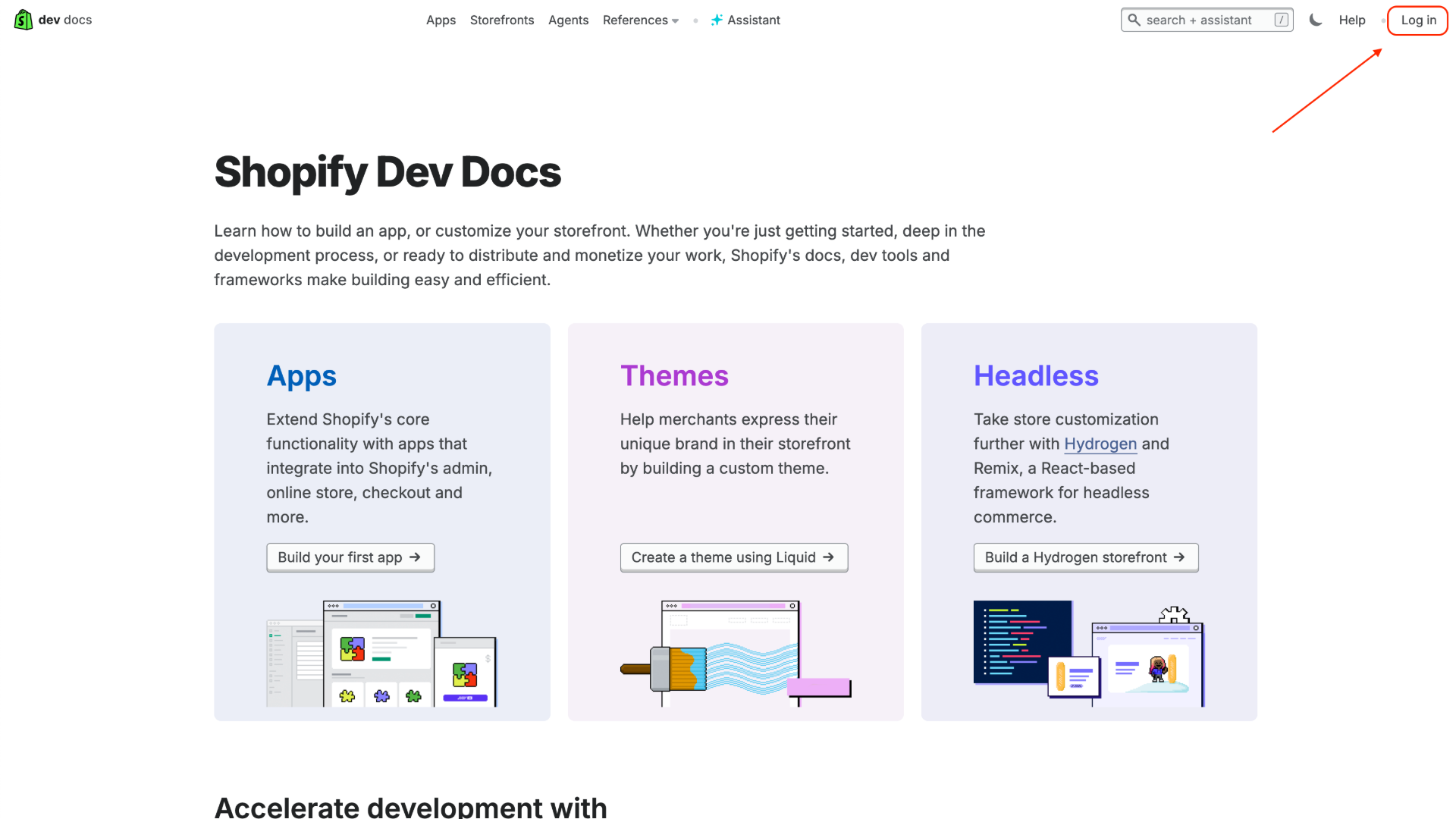1456x819 pixels.
Task: Click Build your first app button
Action: click(x=350, y=557)
